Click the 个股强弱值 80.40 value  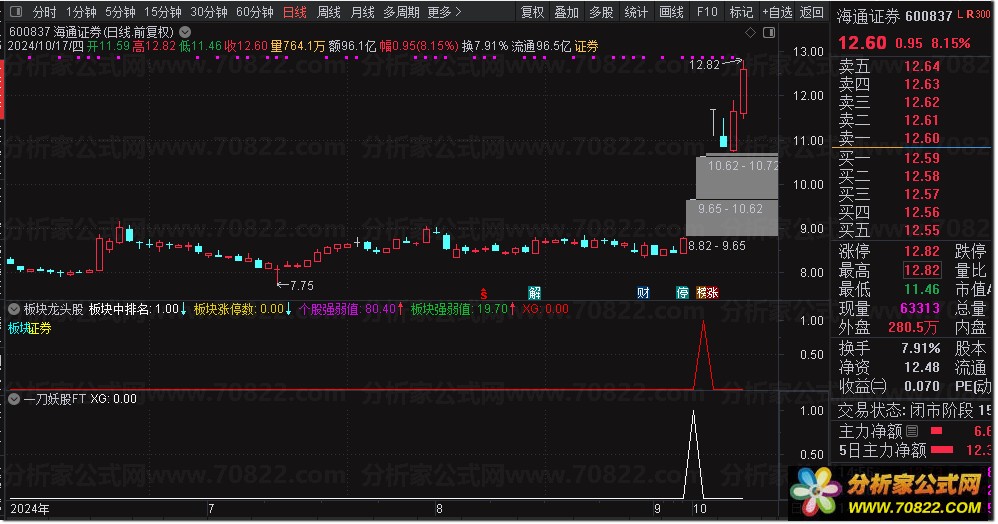[381, 309]
